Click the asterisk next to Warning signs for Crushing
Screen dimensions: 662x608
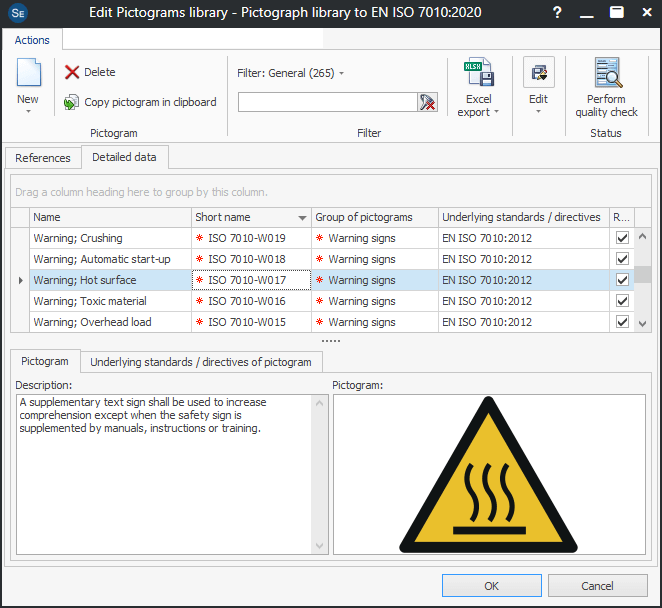(319, 238)
